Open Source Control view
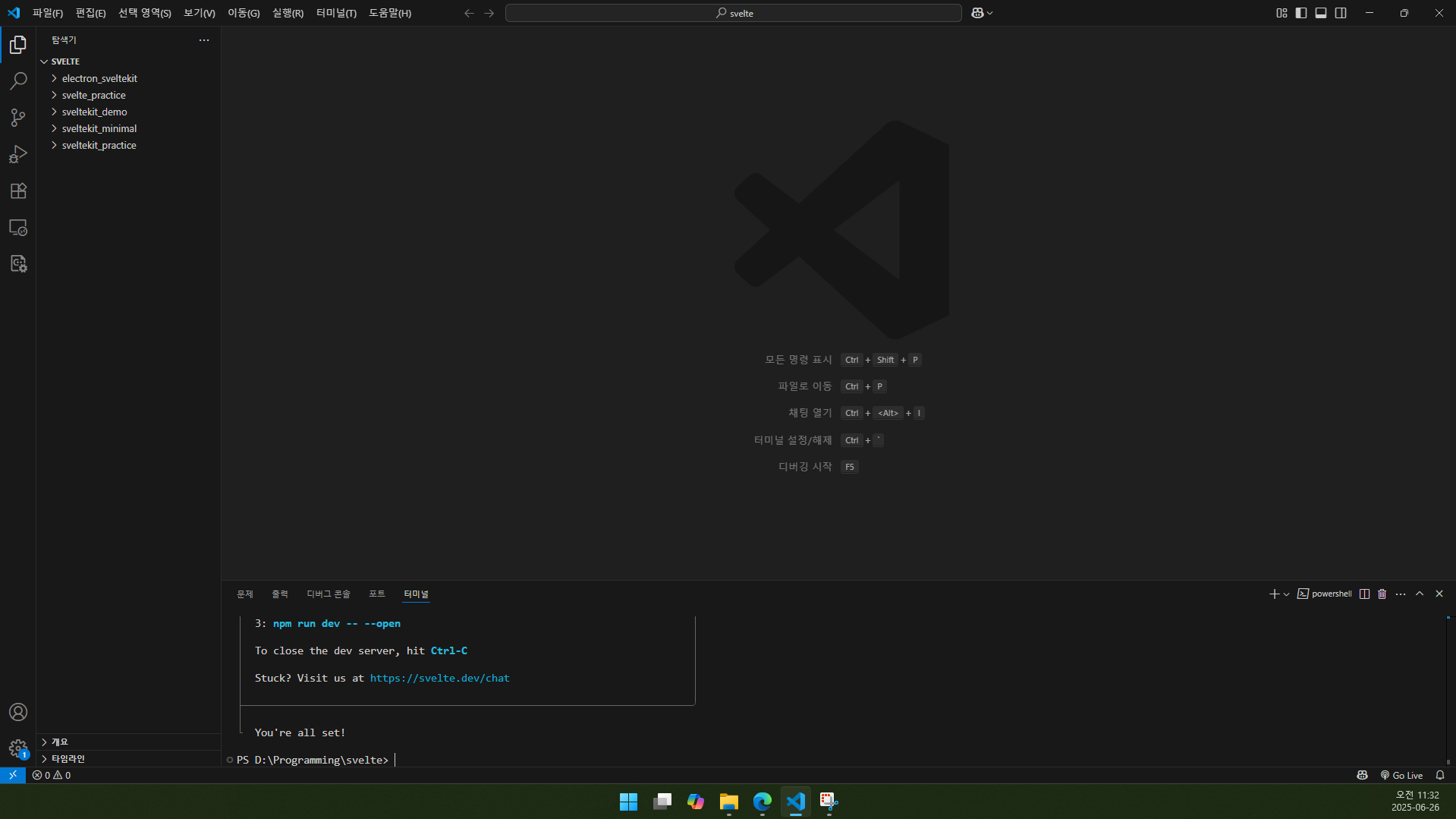1456x819 pixels. [x=18, y=118]
